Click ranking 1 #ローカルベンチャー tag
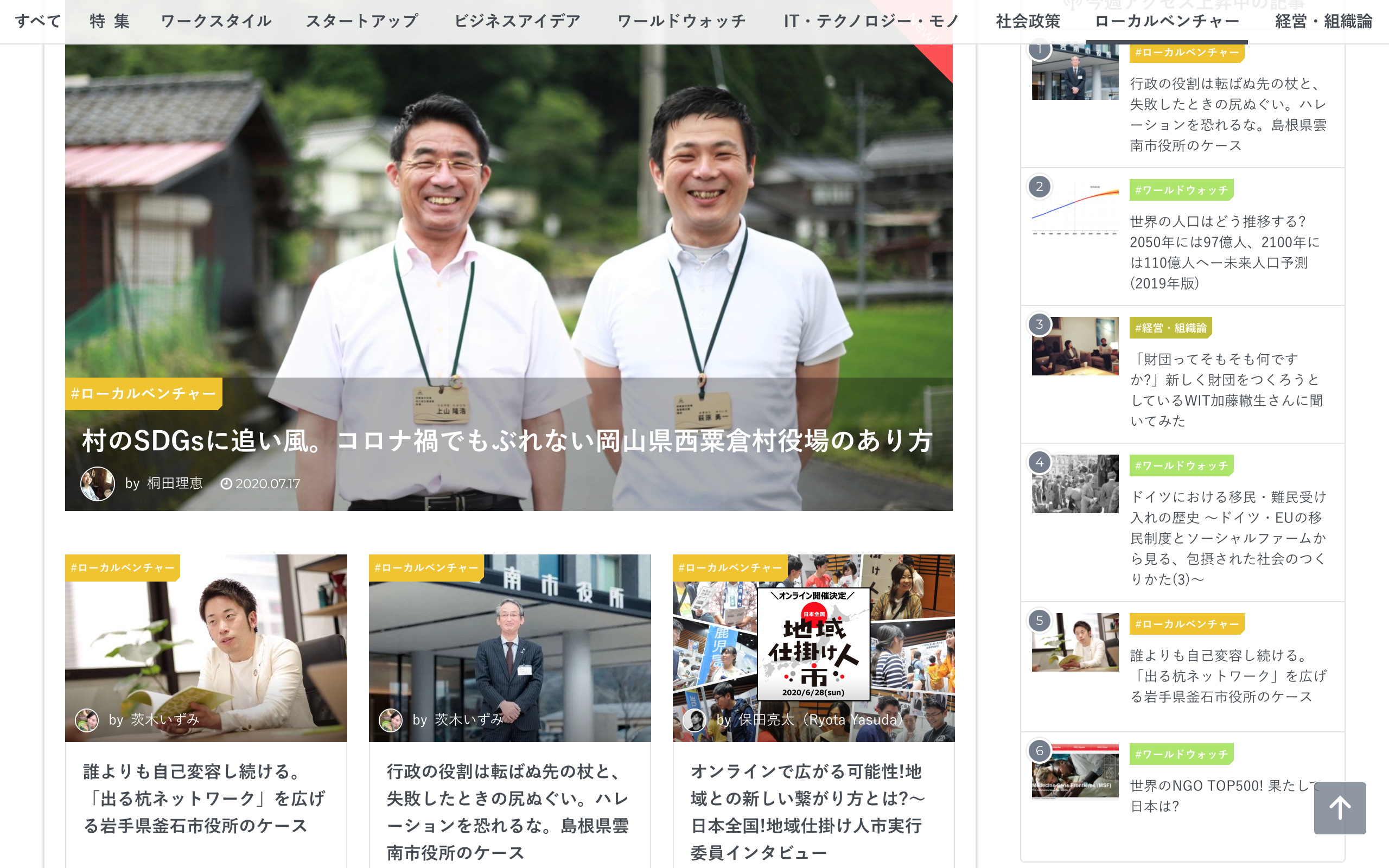Viewport: 1389px width, 868px height. 1187,52
